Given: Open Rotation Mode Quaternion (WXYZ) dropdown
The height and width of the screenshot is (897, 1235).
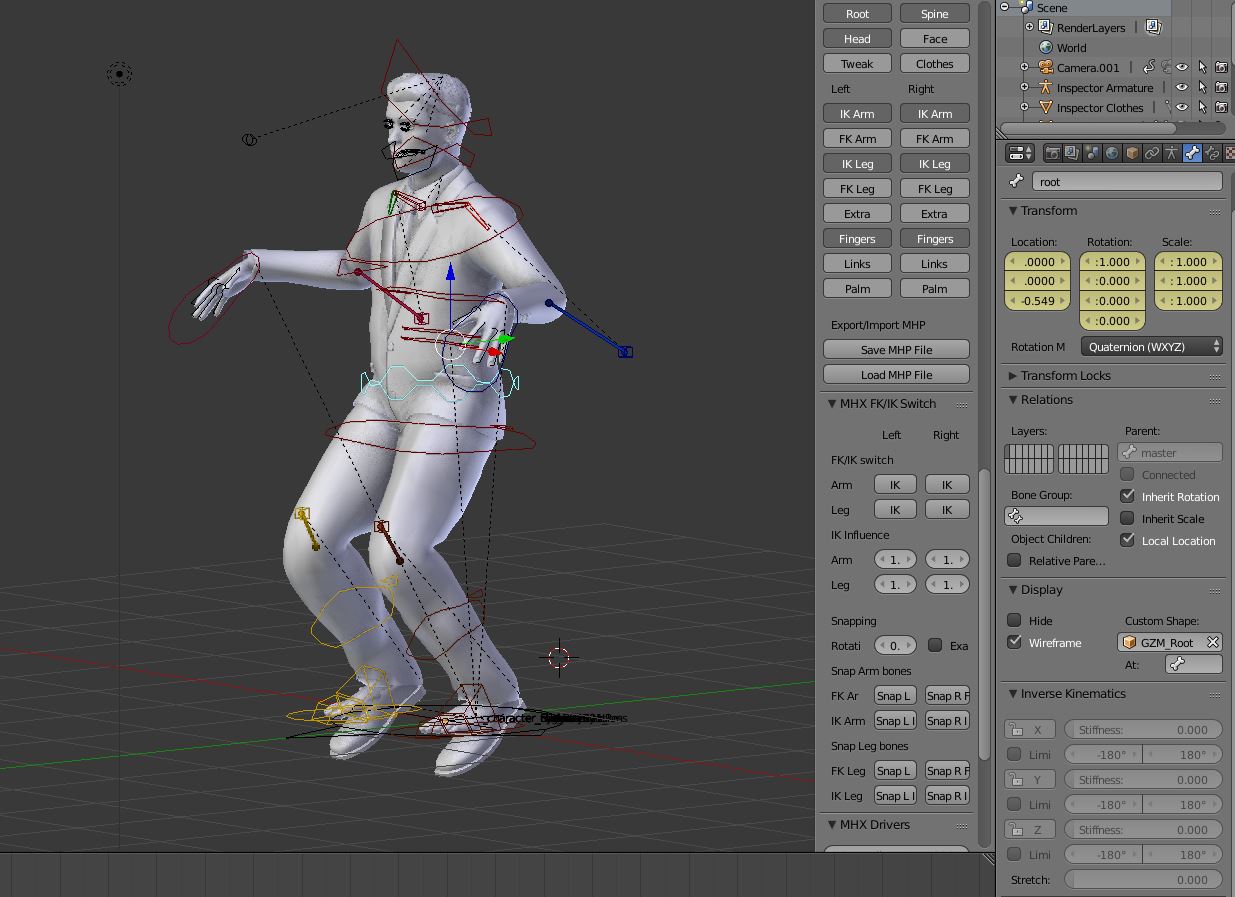Looking at the screenshot, I should pyautogui.click(x=1152, y=346).
